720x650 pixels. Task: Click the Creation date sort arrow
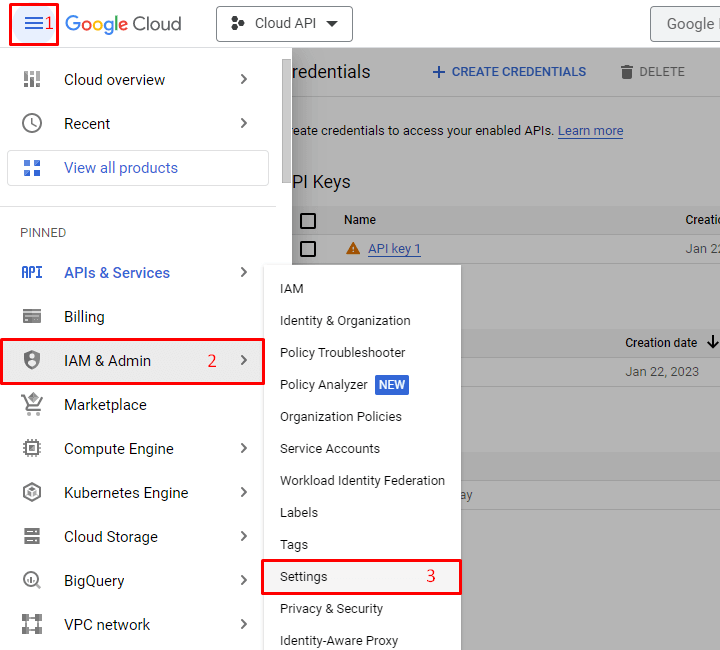tap(712, 342)
